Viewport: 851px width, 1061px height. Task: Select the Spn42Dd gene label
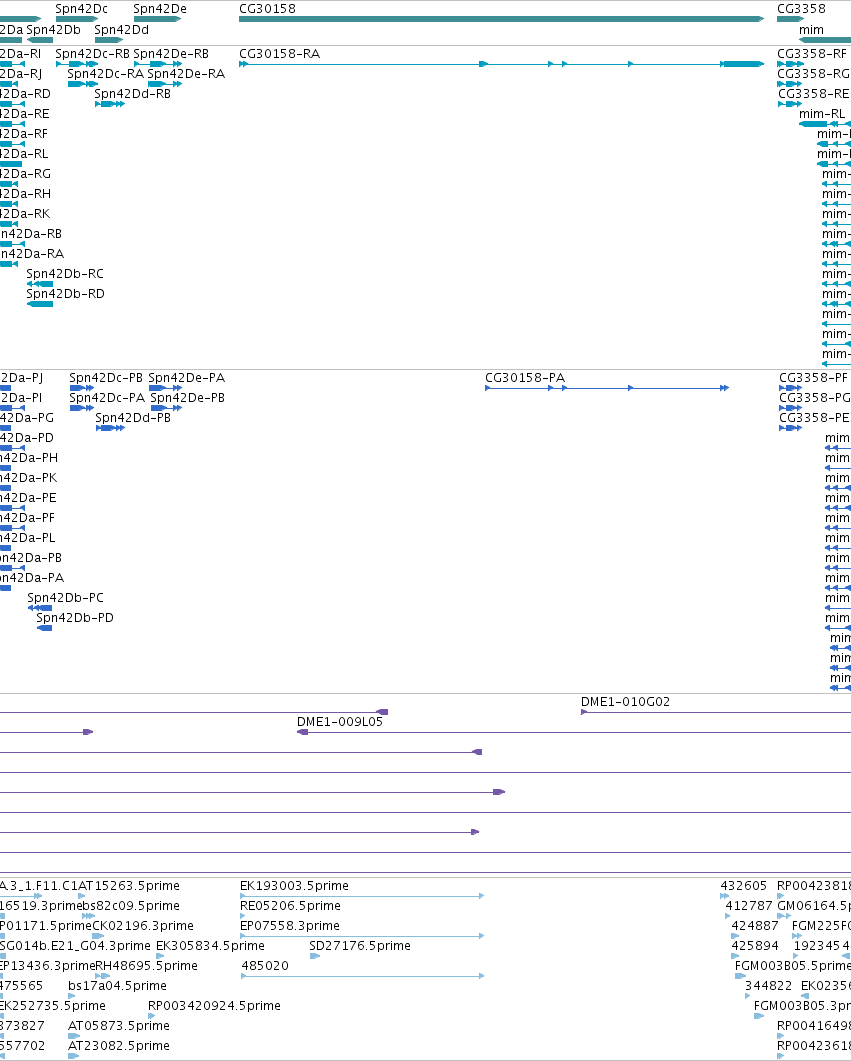(x=122, y=30)
